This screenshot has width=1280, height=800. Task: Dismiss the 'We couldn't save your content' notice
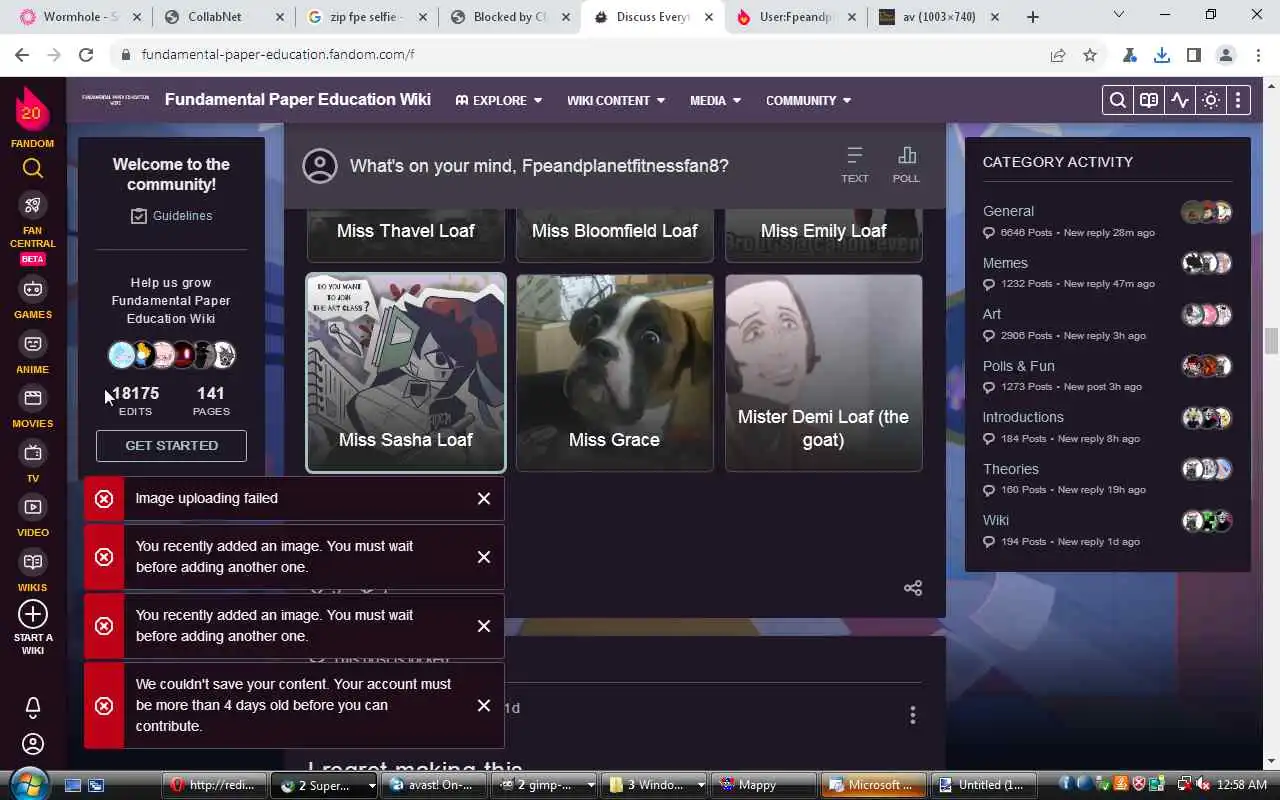coord(484,705)
